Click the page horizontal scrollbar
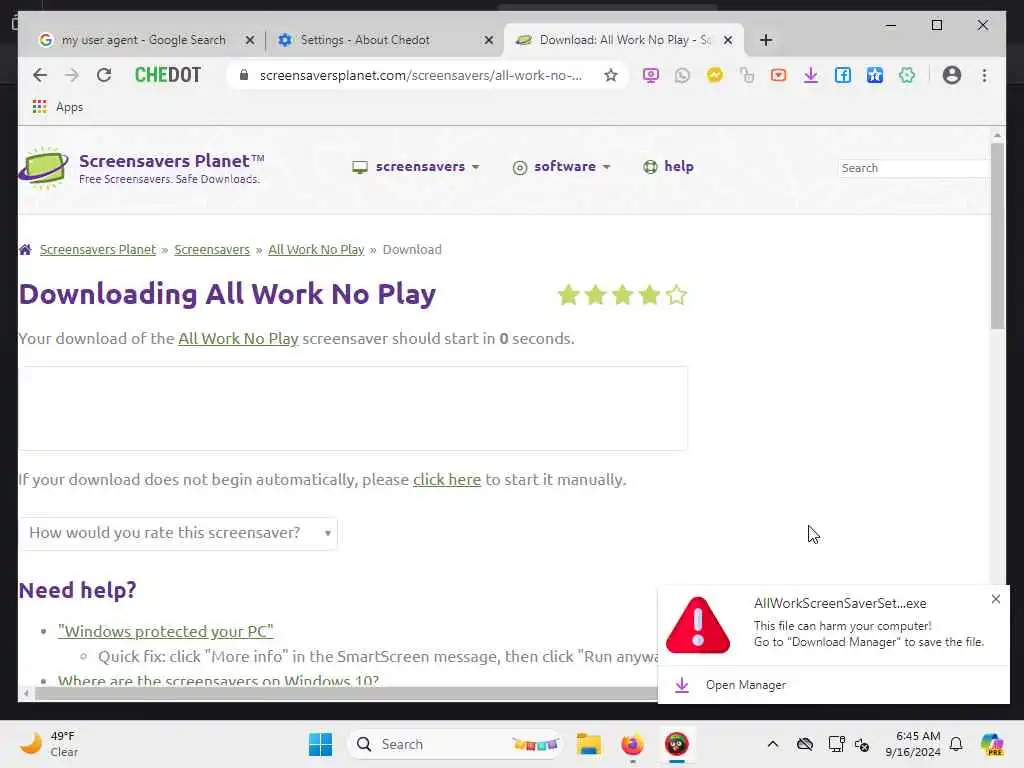 346,694
